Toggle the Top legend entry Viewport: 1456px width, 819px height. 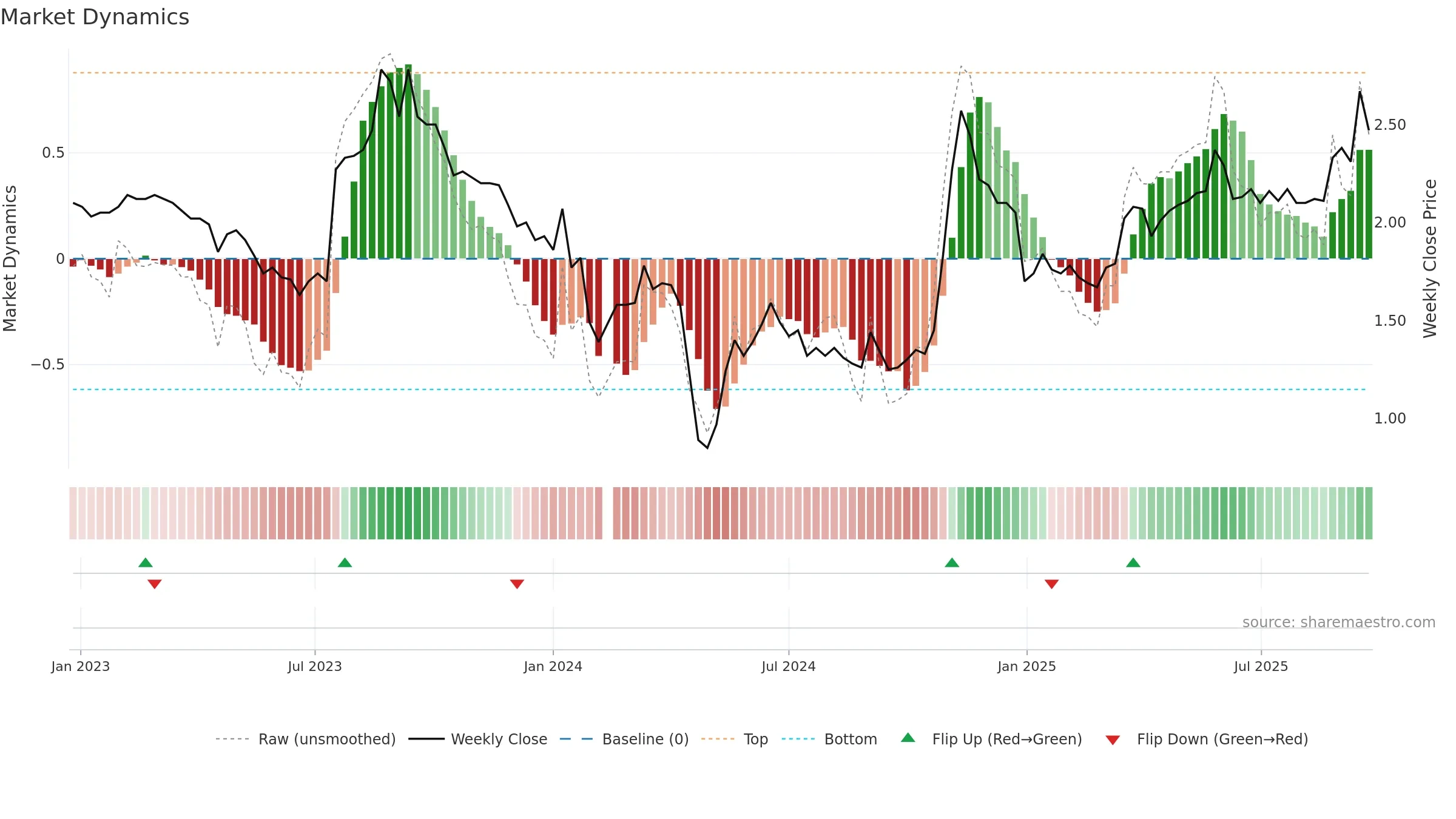[x=734, y=739]
